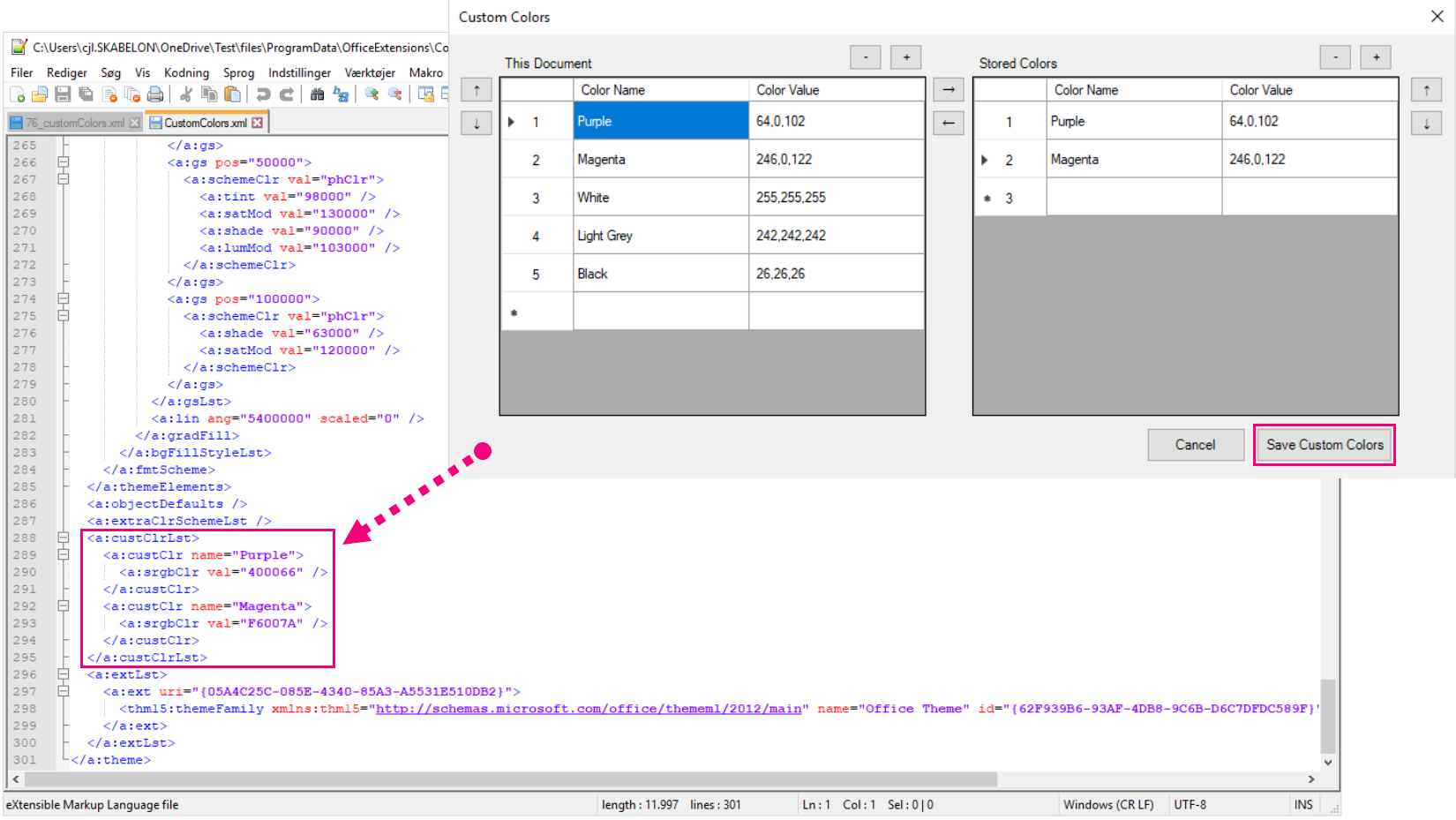Cancel the Custom Colors dialog
Image resolution: width=1456 pixels, height=820 pixels.
[1196, 445]
